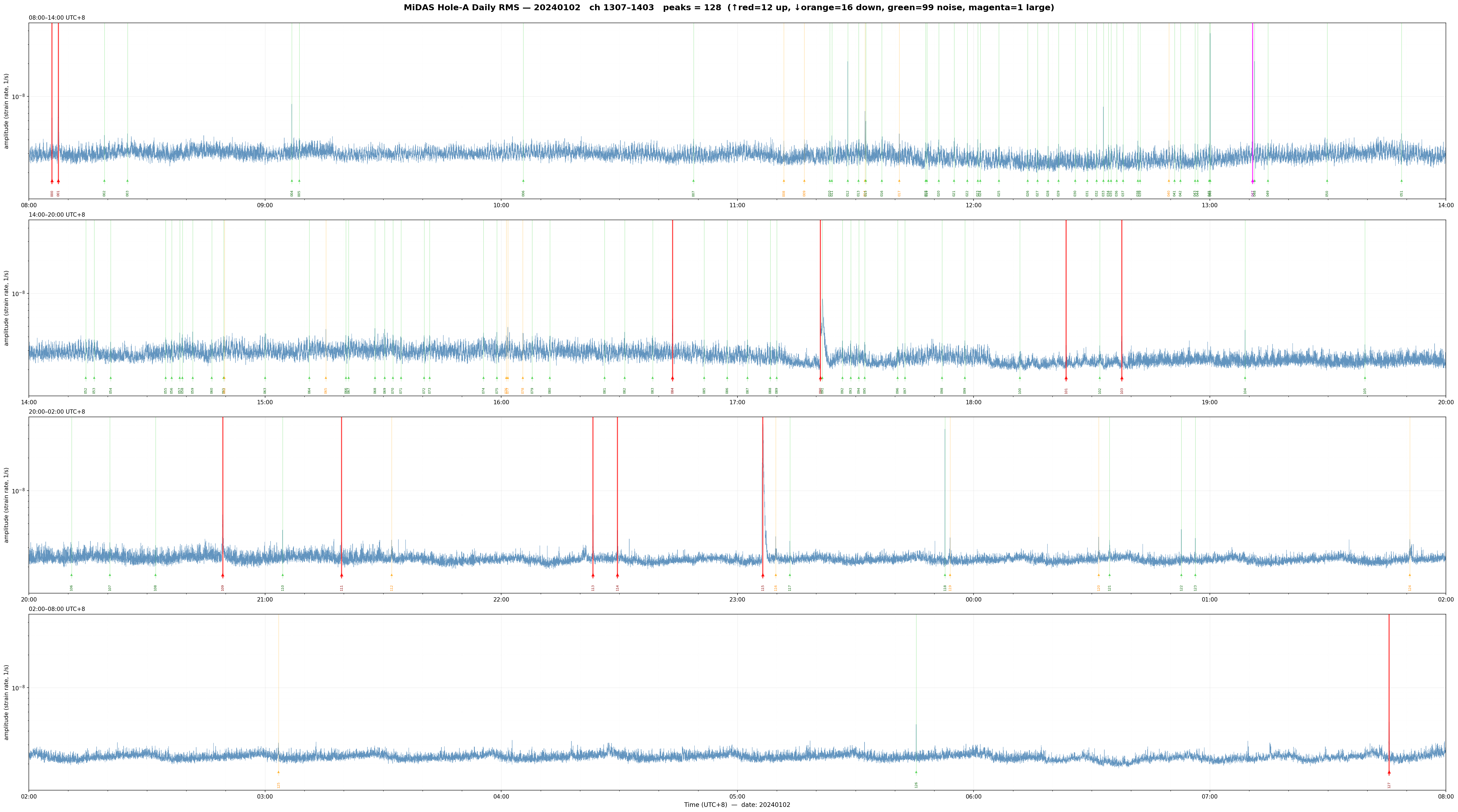Click the red peak marker labeled 101
Image resolution: width=1458 pixels, height=812 pixels.
[x=1066, y=378]
